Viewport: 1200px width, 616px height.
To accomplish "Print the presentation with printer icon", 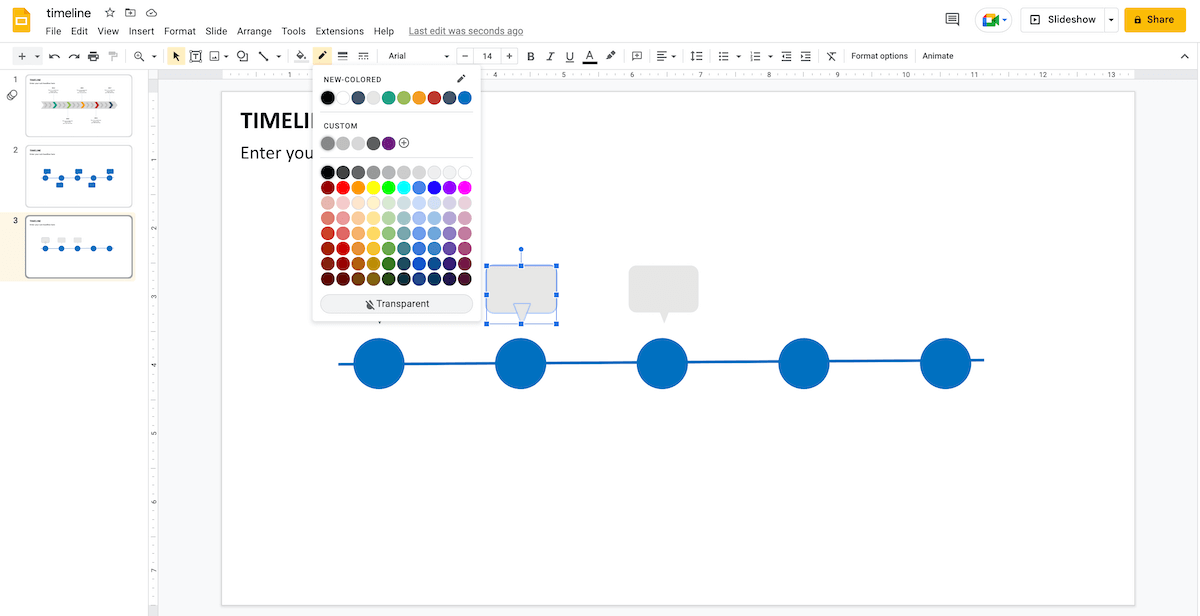I will click(x=93, y=56).
